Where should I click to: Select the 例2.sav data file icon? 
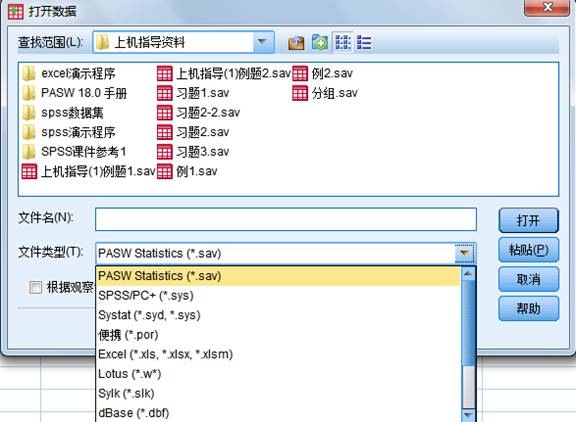[x=300, y=74]
